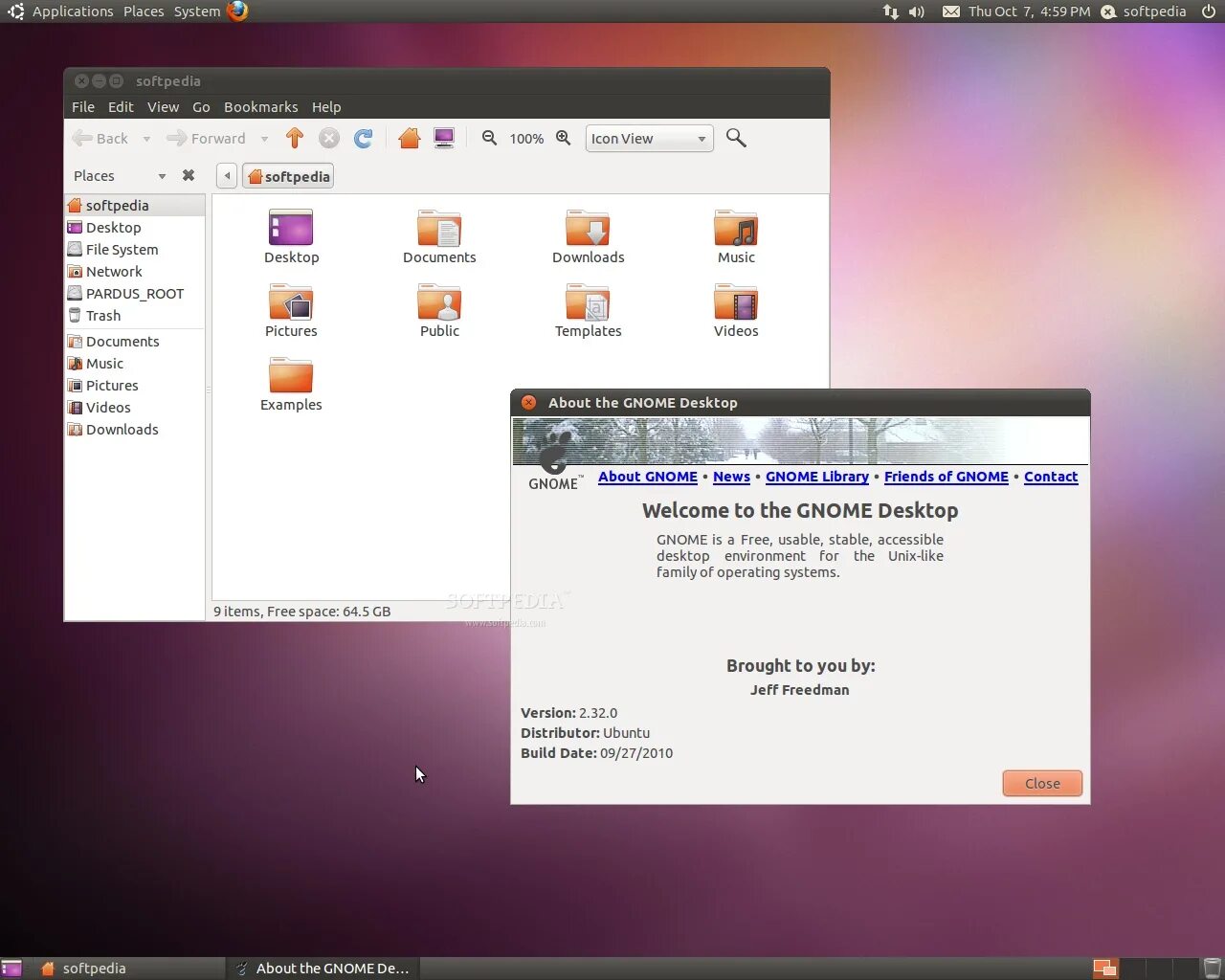
Task: Open the mail envelope indicator
Action: click(951, 11)
